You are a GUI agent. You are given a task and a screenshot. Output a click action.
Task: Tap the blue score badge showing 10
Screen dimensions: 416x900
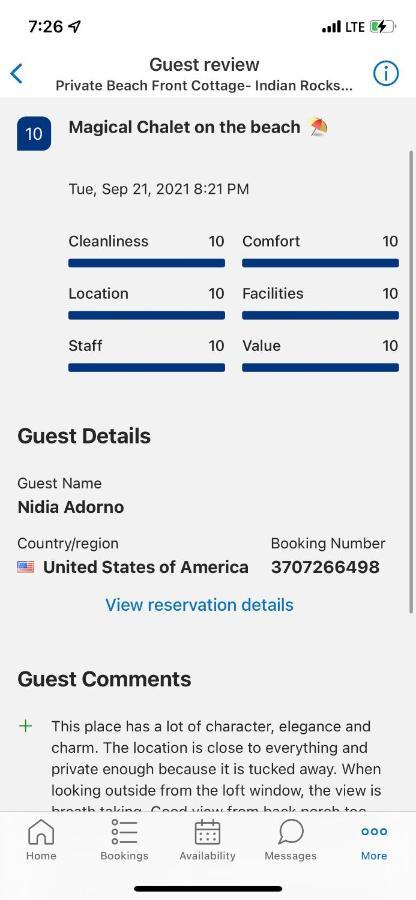click(34, 134)
